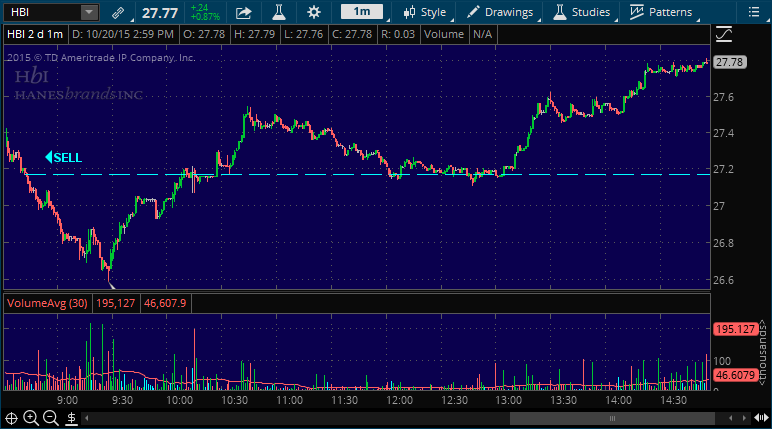Click the last price 27.77 at top

[160, 13]
